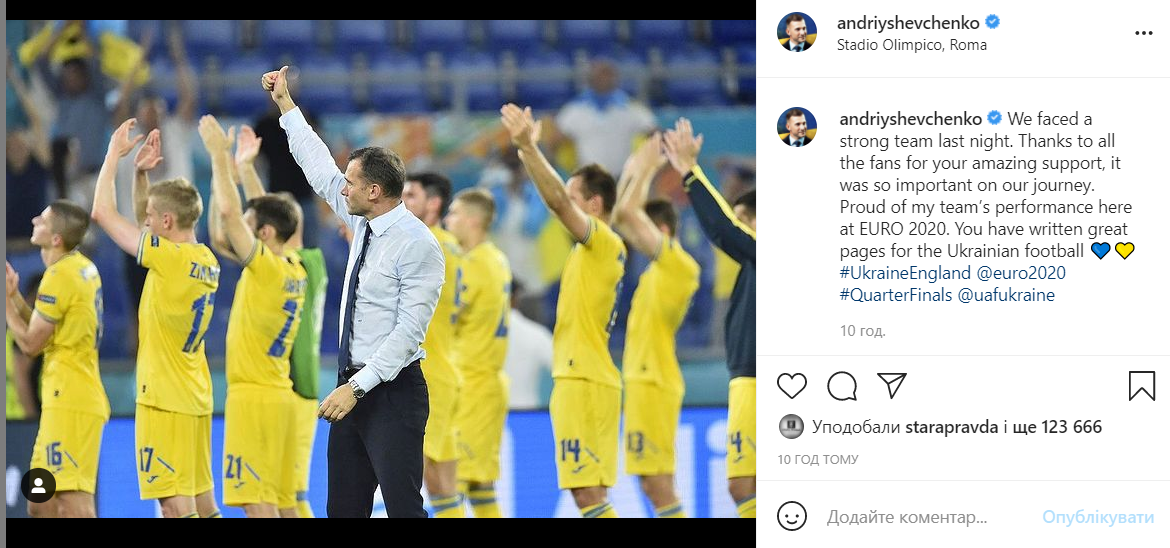Show tagged people icon on photo
1170x548 pixels.
click(x=39, y=485)
